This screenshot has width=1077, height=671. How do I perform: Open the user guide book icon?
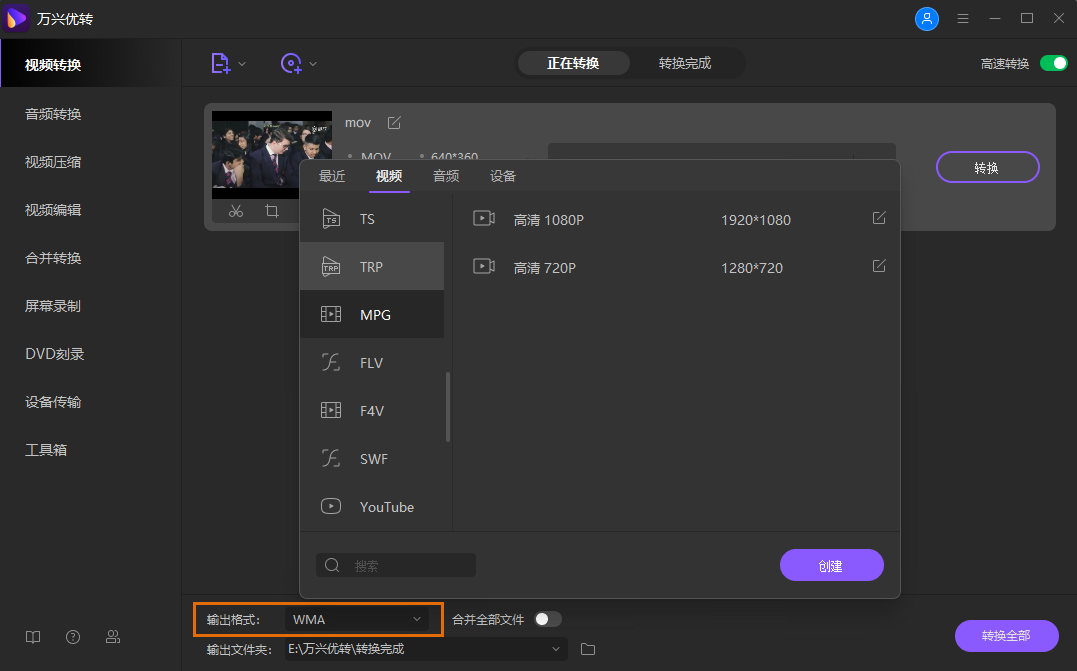32,637
